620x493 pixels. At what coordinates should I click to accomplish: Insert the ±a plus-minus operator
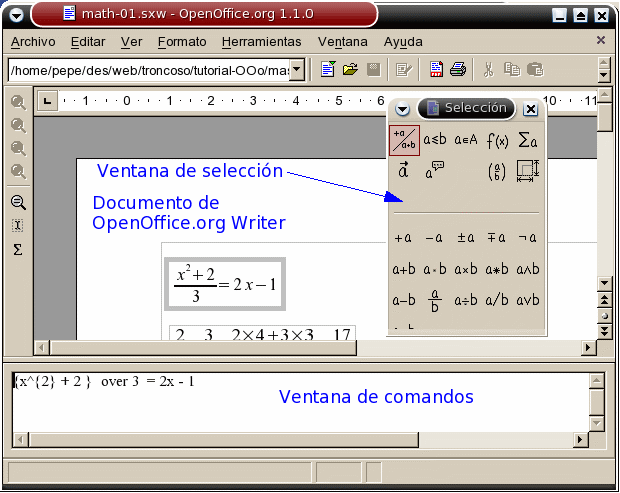(465, 238)
